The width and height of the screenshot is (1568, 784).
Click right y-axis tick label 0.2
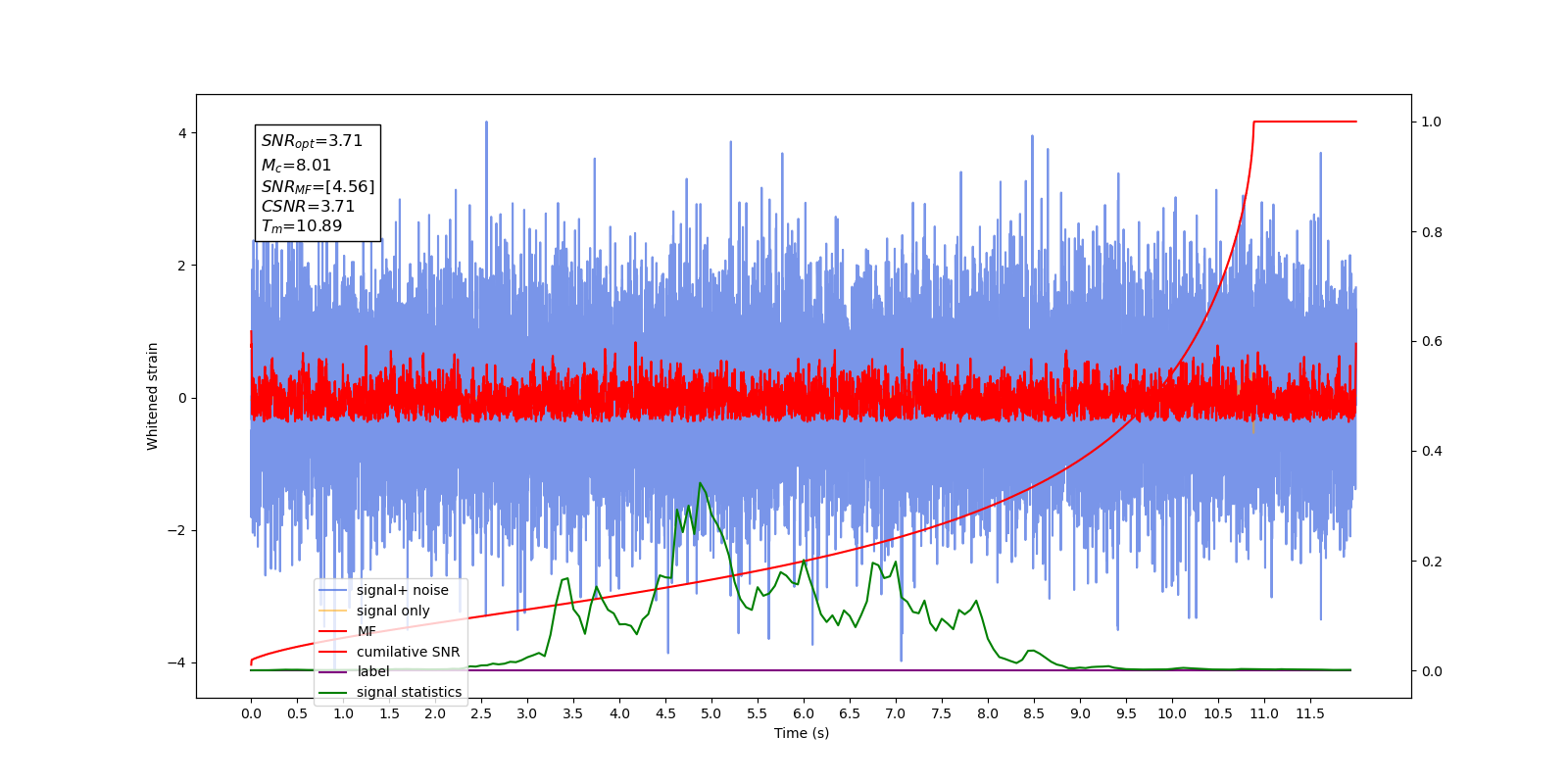tap(1432, 562)
